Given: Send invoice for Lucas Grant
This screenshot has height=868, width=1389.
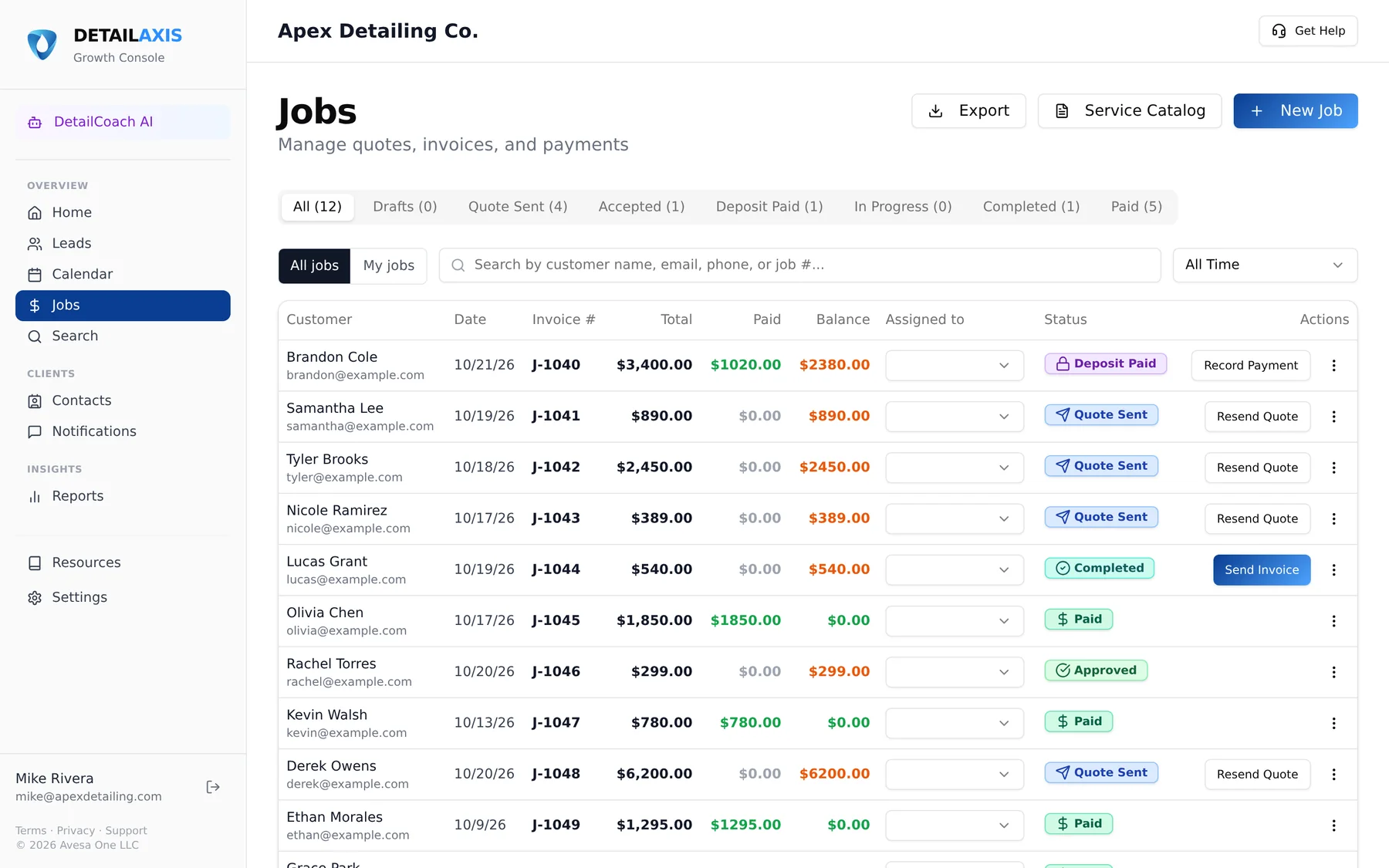Looking at the screenshot, I should tap(1262, 570).
